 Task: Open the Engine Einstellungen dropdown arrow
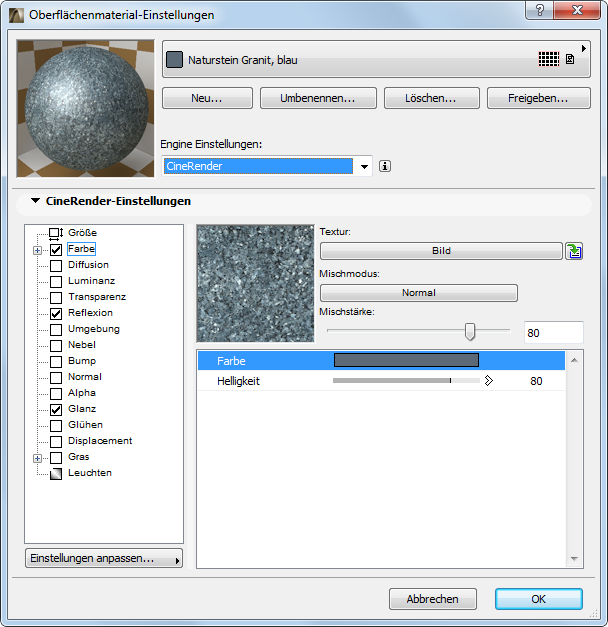364,166
